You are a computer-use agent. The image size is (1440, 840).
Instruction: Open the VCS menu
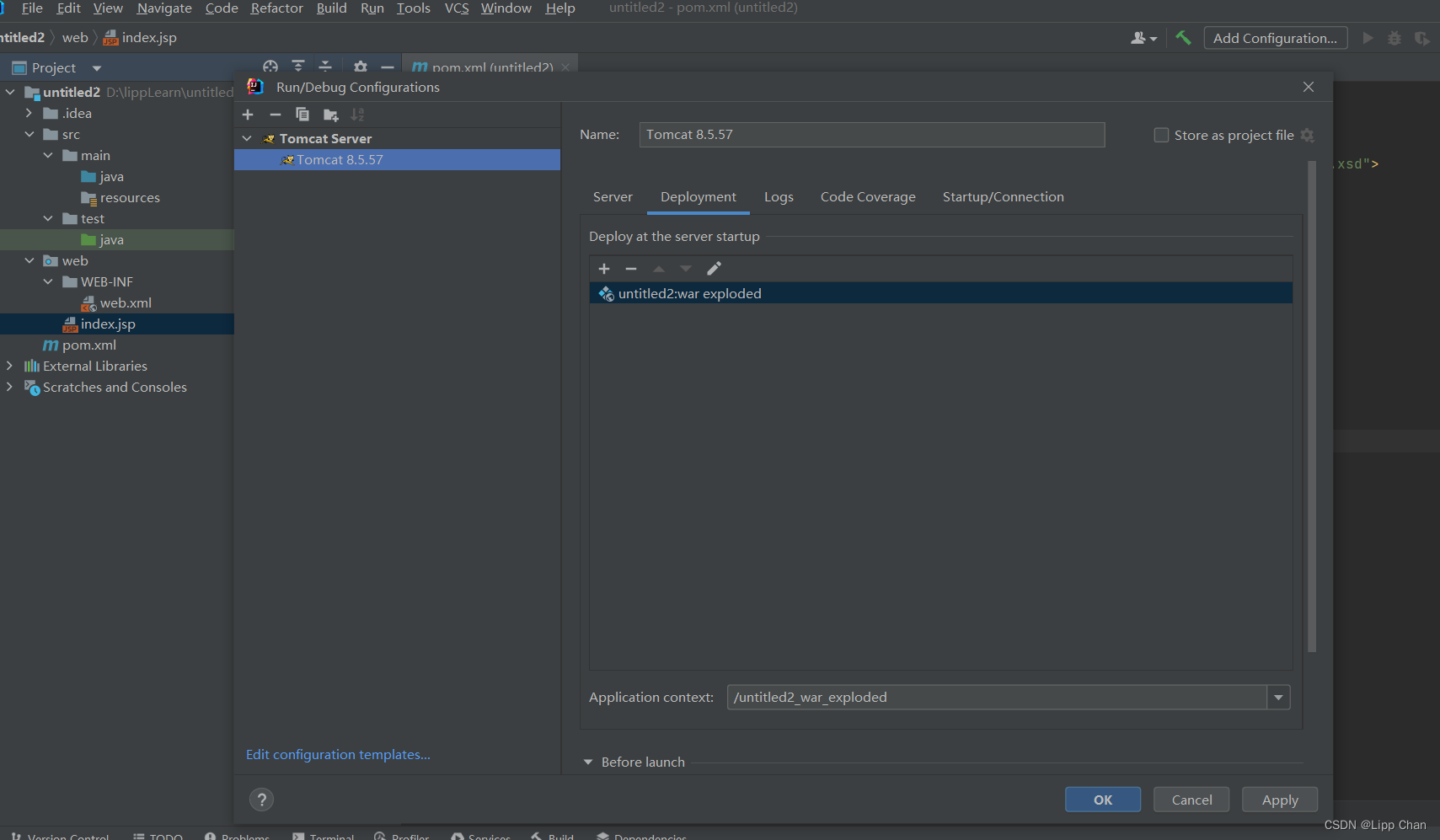[457, 8]
